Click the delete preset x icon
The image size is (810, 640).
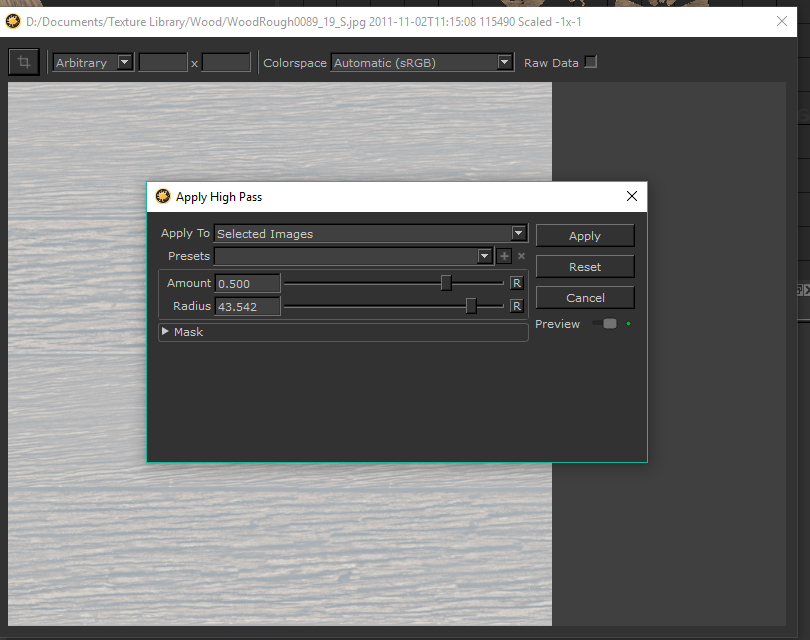pyautogui.click(x=521, y=256)
